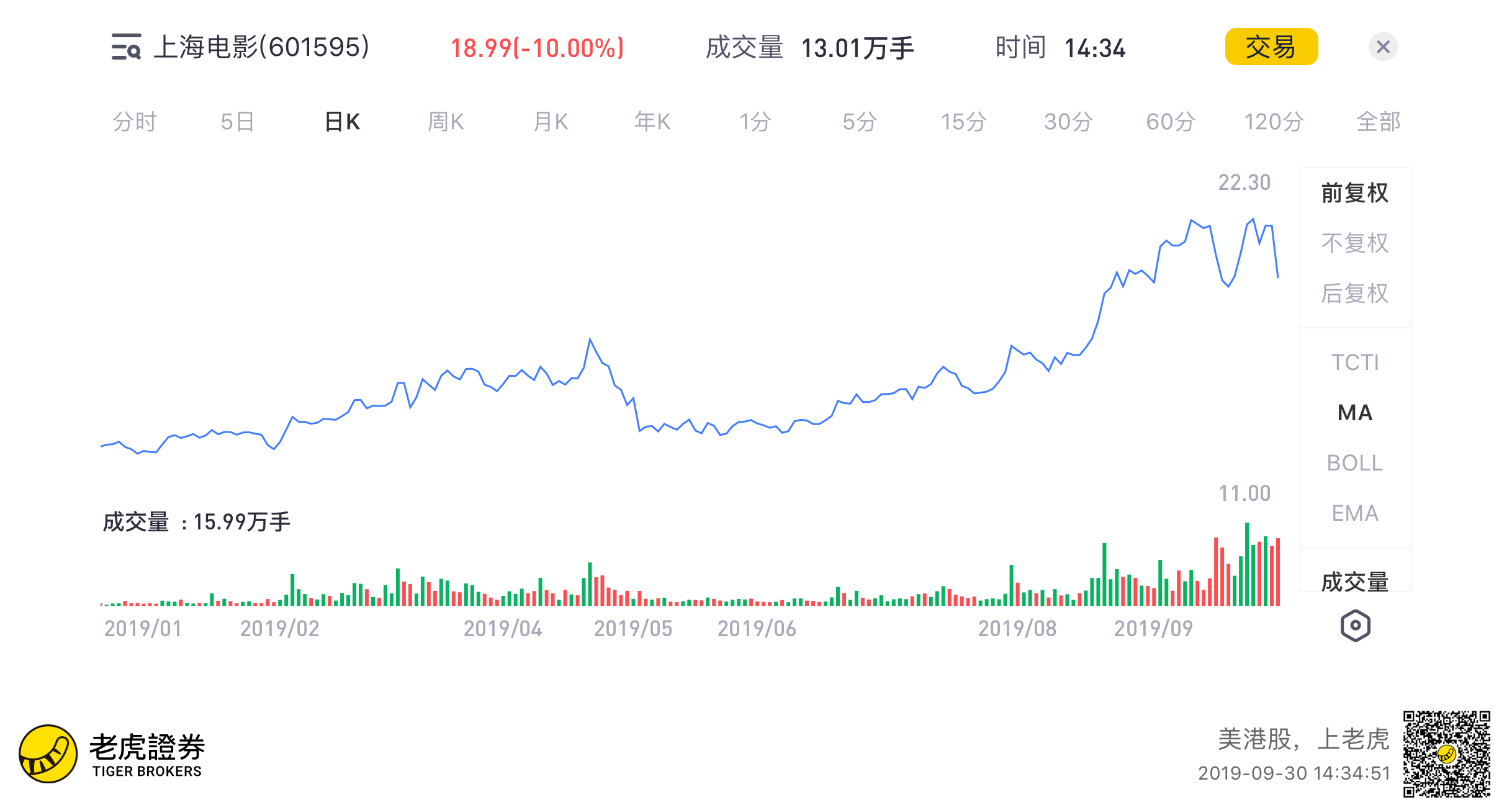Screen dimensions: 1512x810
Task: Open the 月K monthly chart tab
Action: pos(551,122)
